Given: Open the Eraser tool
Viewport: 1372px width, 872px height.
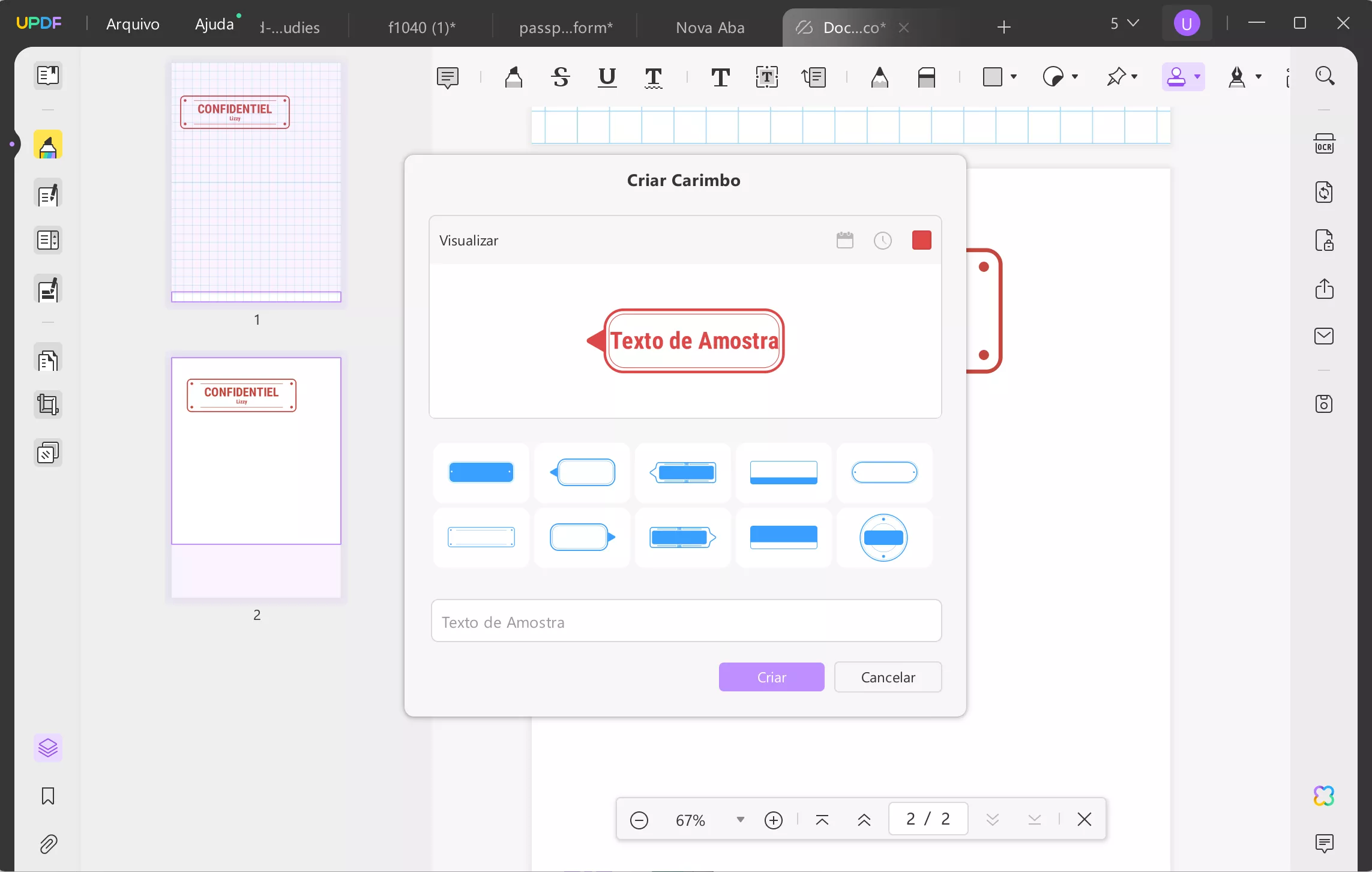Looking at the screenshot, I should (x=926, y=77).
